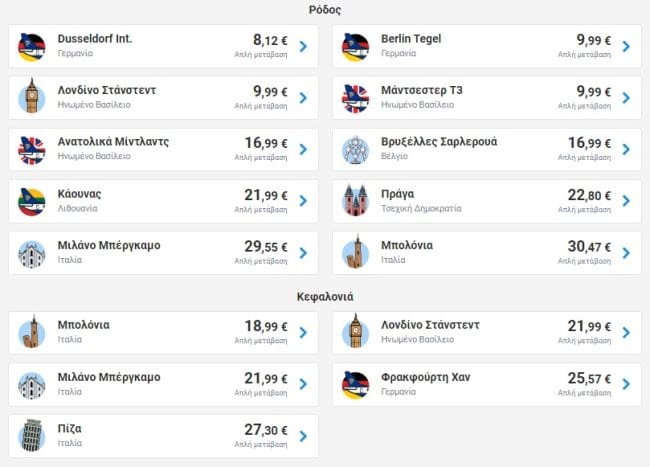Select the Dusseldorf Int. destination name
This screenshot has width=650, height=467.
pos(95,39)
